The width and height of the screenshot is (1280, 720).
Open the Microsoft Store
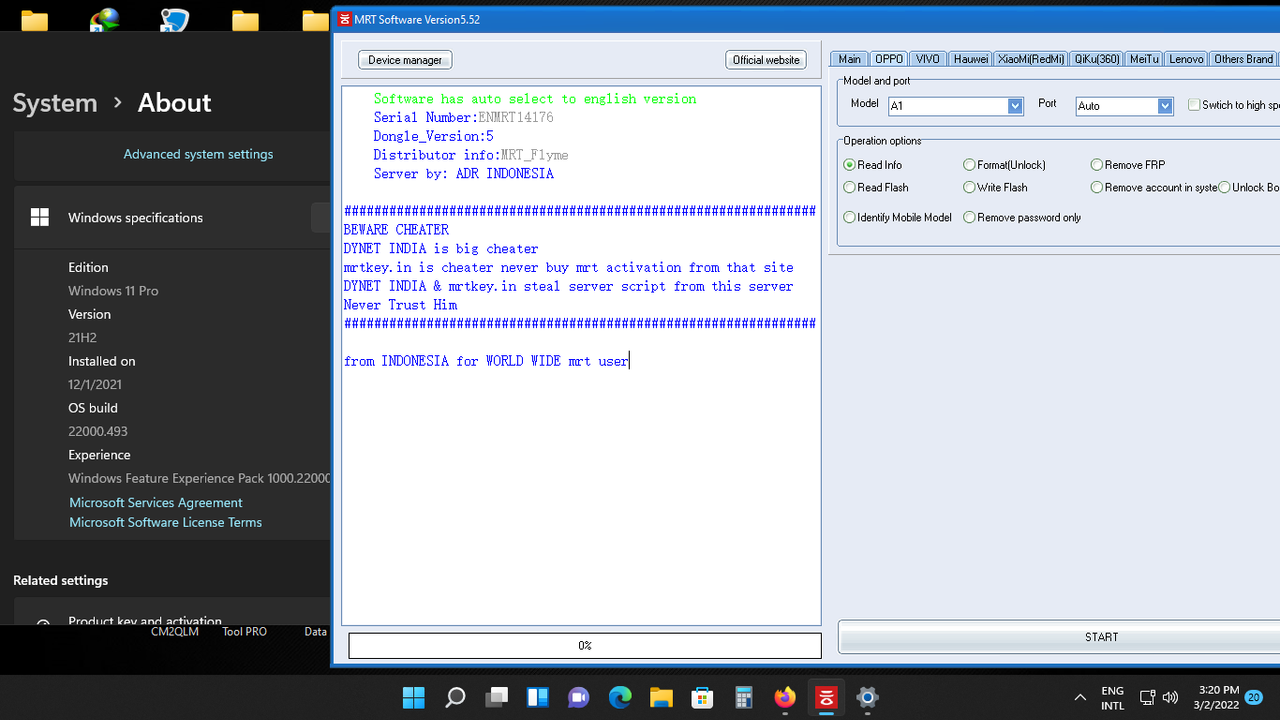coord(702,697)
